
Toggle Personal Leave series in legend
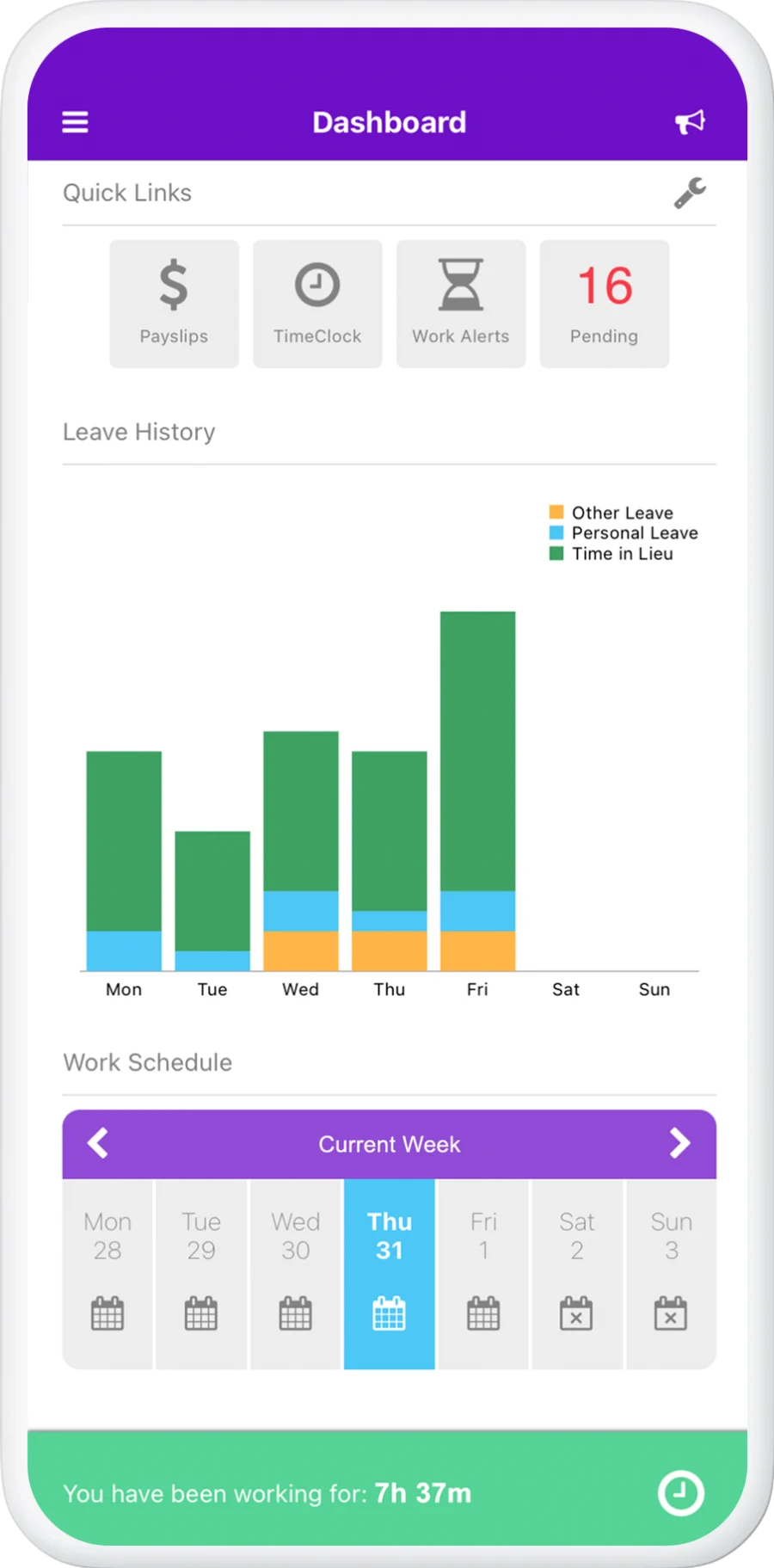[556, 533]
